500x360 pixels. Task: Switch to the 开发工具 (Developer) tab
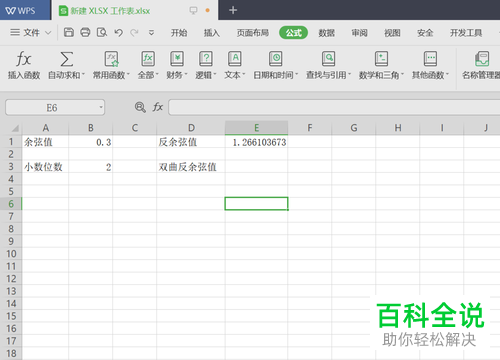tap(466, 33)
